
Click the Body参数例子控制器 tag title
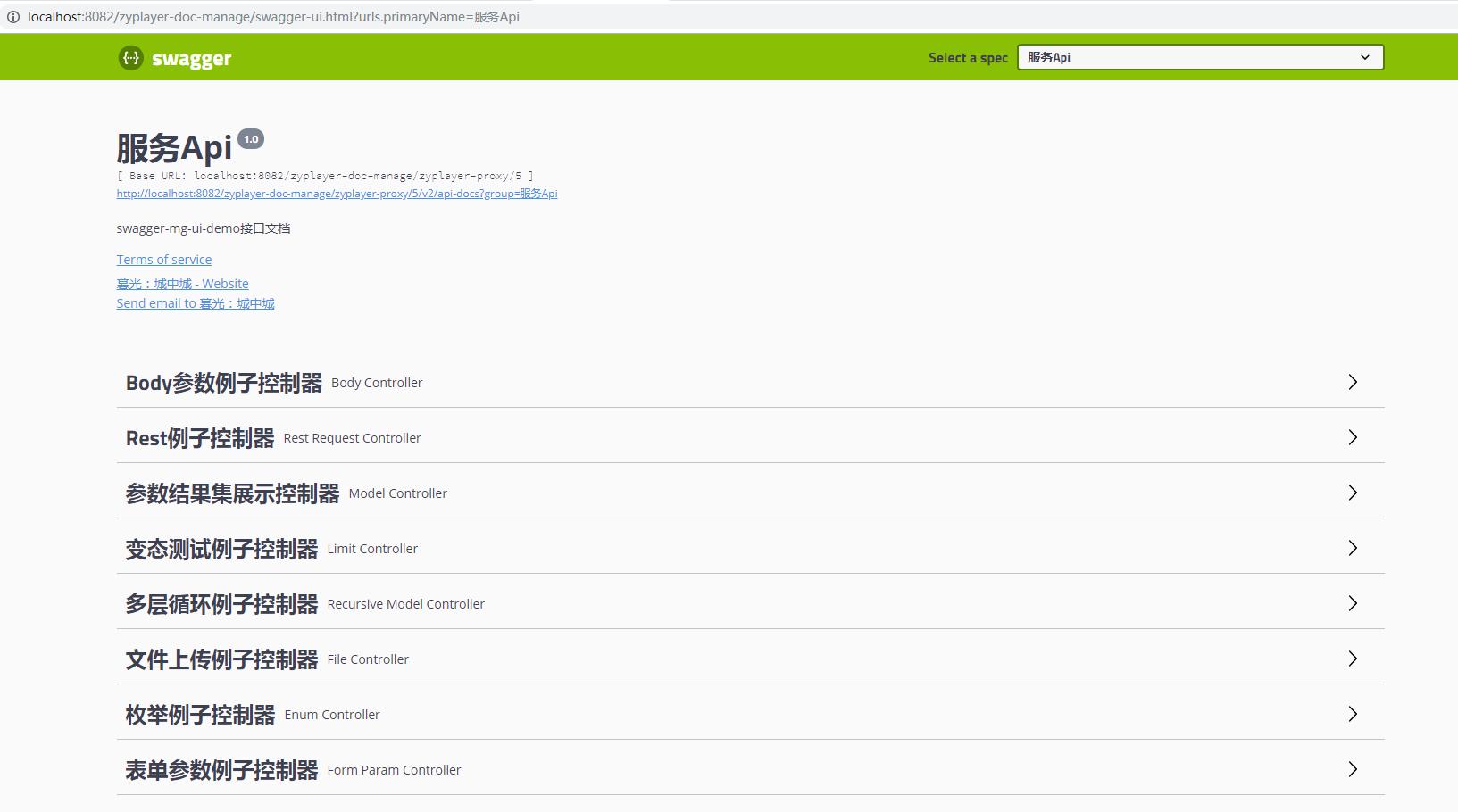224,383
